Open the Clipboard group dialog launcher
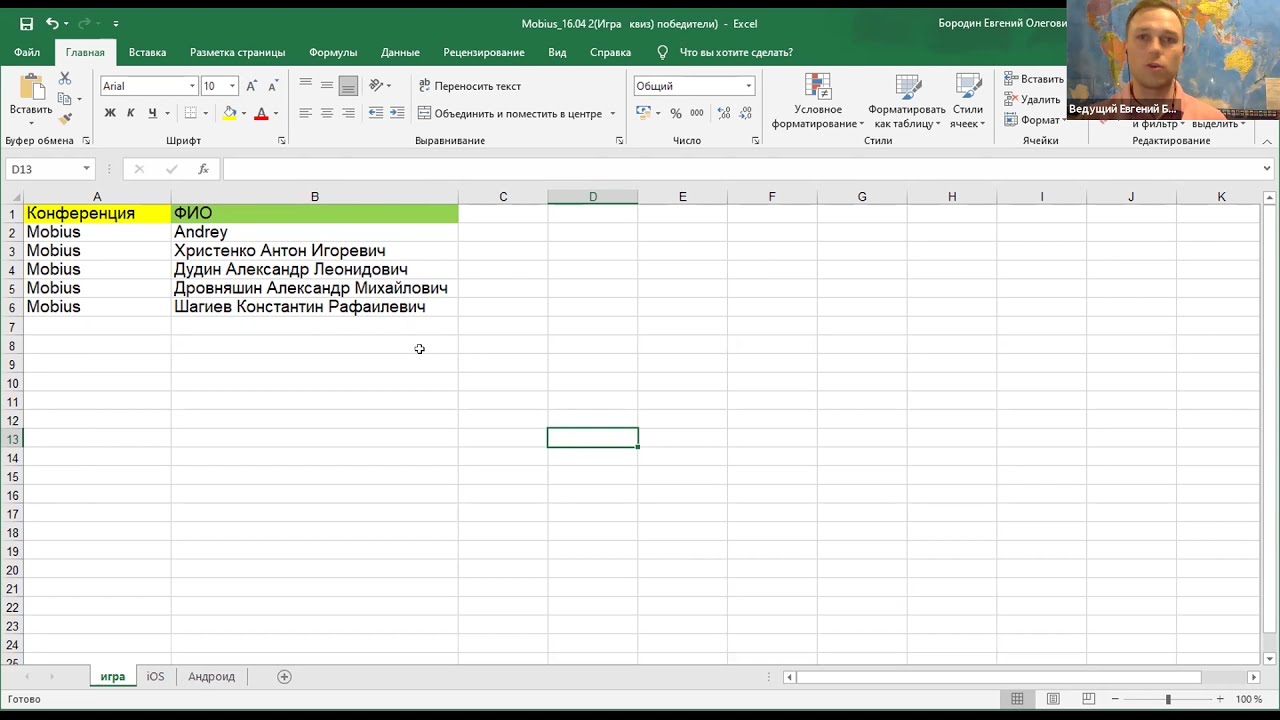This screenshot has width=1280, height=720. pos(86,141)
